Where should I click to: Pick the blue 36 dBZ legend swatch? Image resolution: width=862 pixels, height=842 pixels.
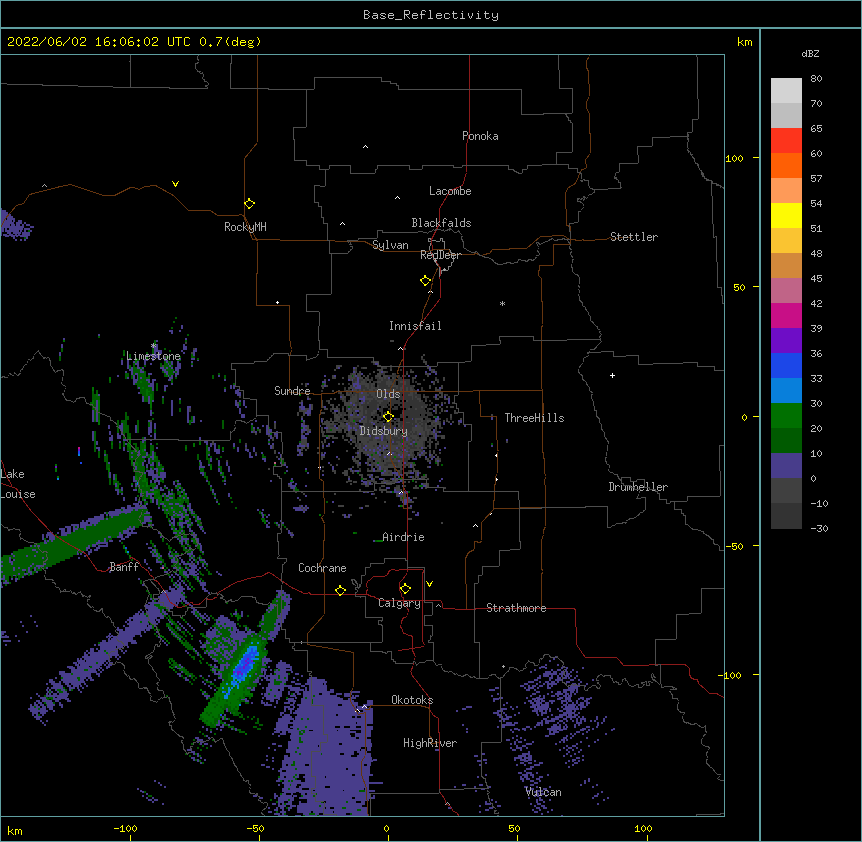tap(786, 365)
